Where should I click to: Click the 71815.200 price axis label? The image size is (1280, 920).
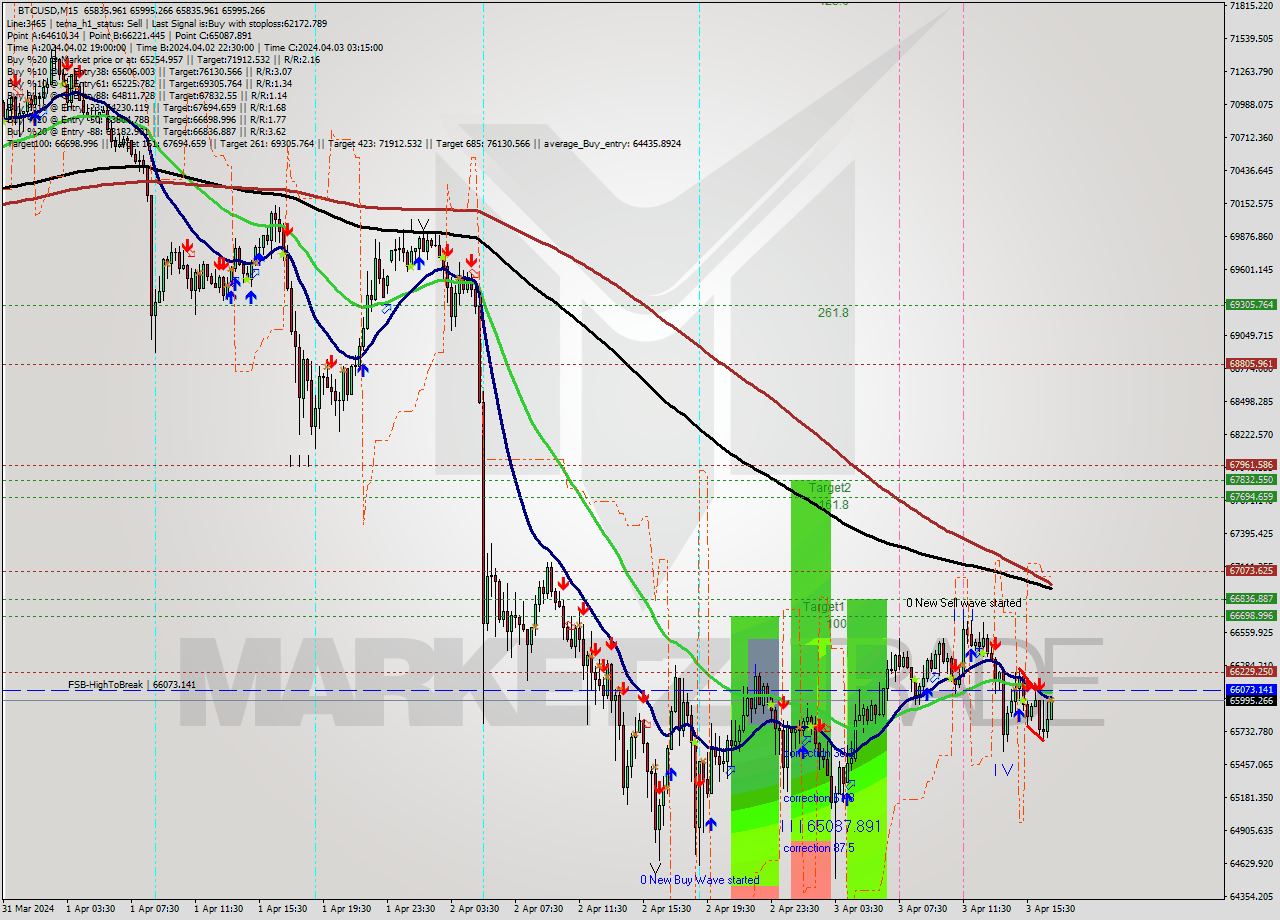[x=1250, y=6]
